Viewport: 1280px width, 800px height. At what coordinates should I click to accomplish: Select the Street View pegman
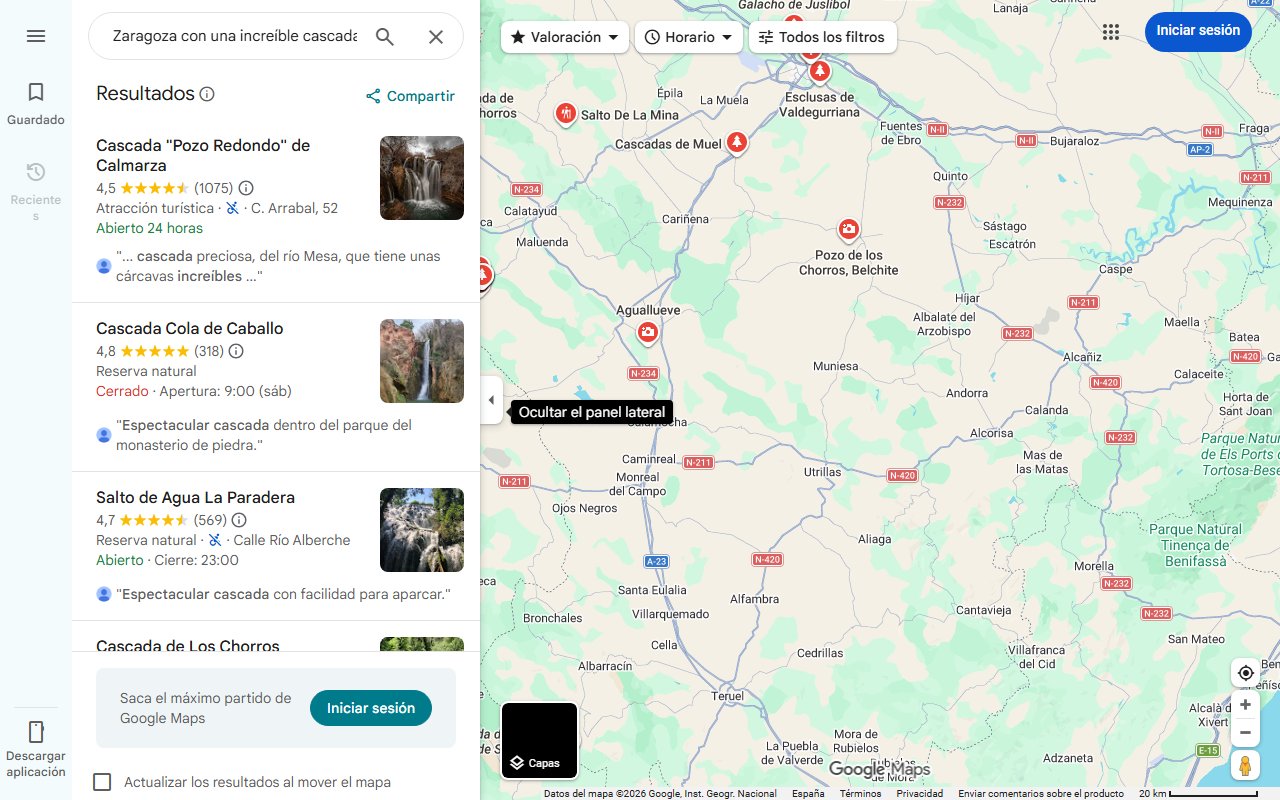pyautogui.click(x=1245, y=765)
